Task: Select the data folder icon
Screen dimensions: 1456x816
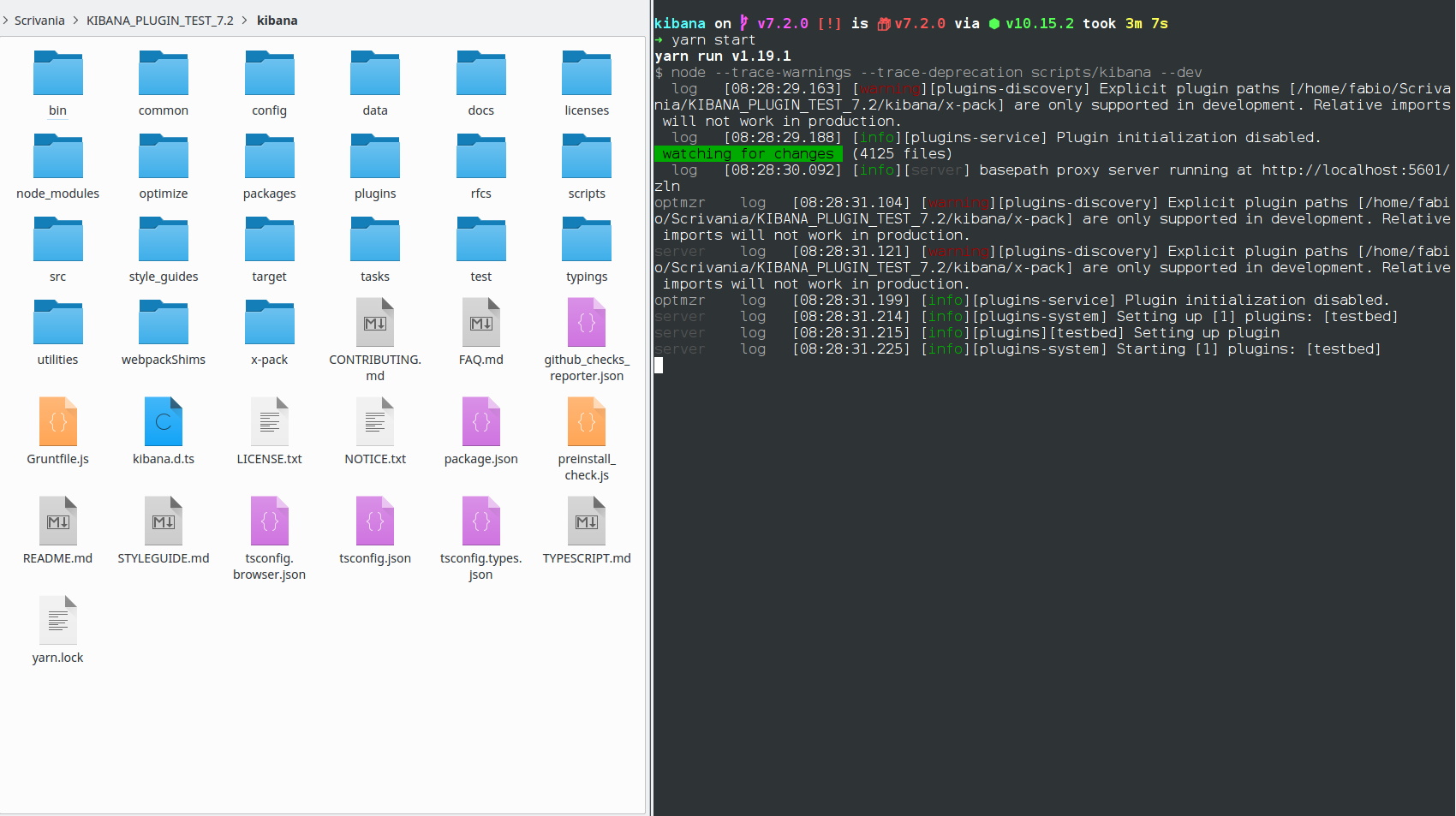Action: click(x=375, y=73)
